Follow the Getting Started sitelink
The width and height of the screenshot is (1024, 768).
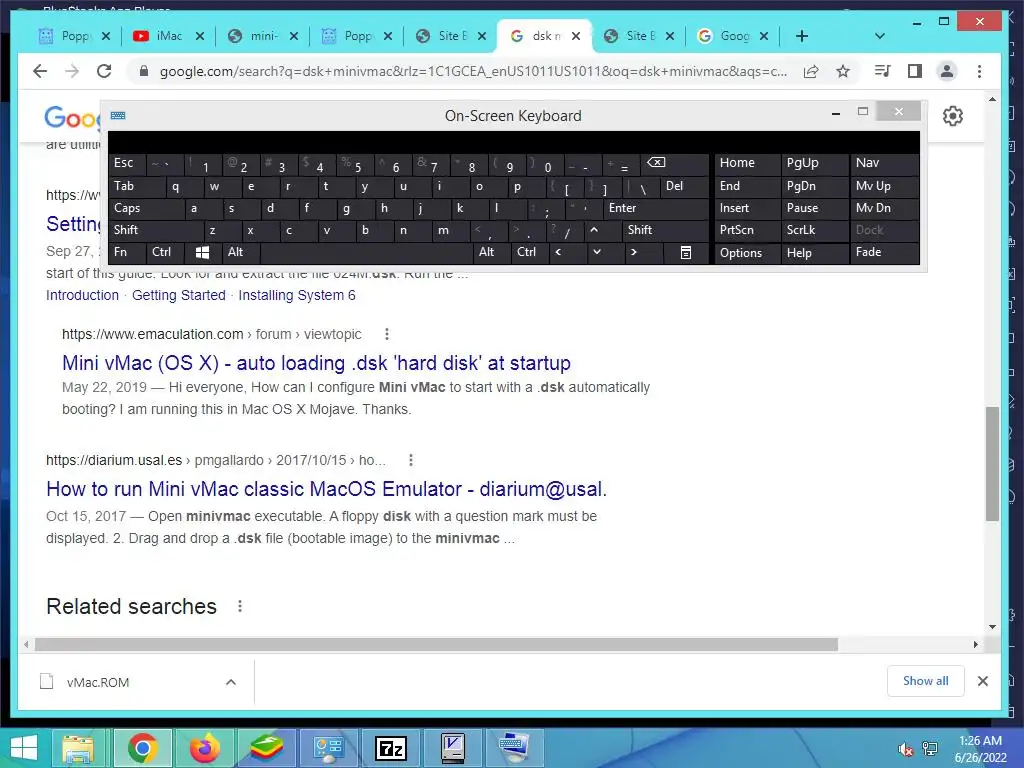178,295
